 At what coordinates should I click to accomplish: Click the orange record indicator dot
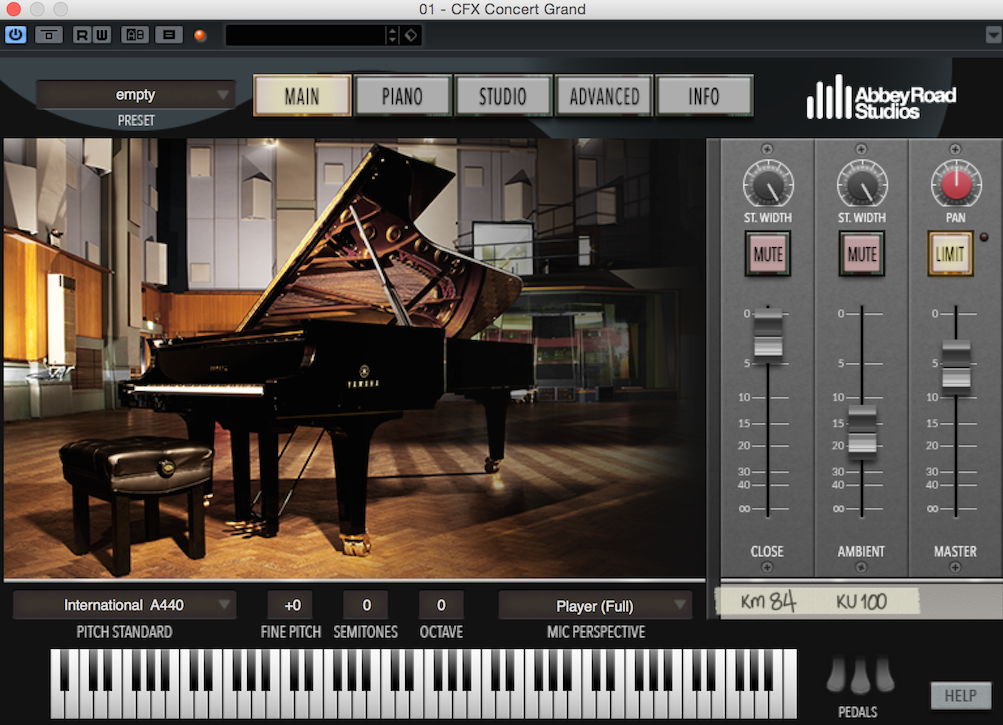[x=200, y=35]
